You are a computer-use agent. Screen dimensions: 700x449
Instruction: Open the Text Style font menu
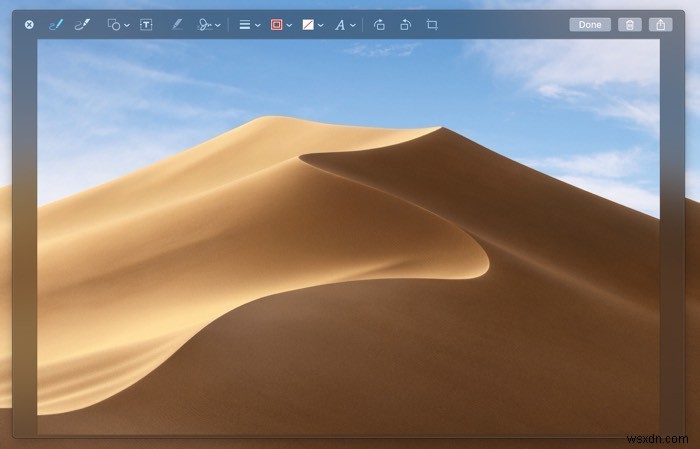click(345, 25)
